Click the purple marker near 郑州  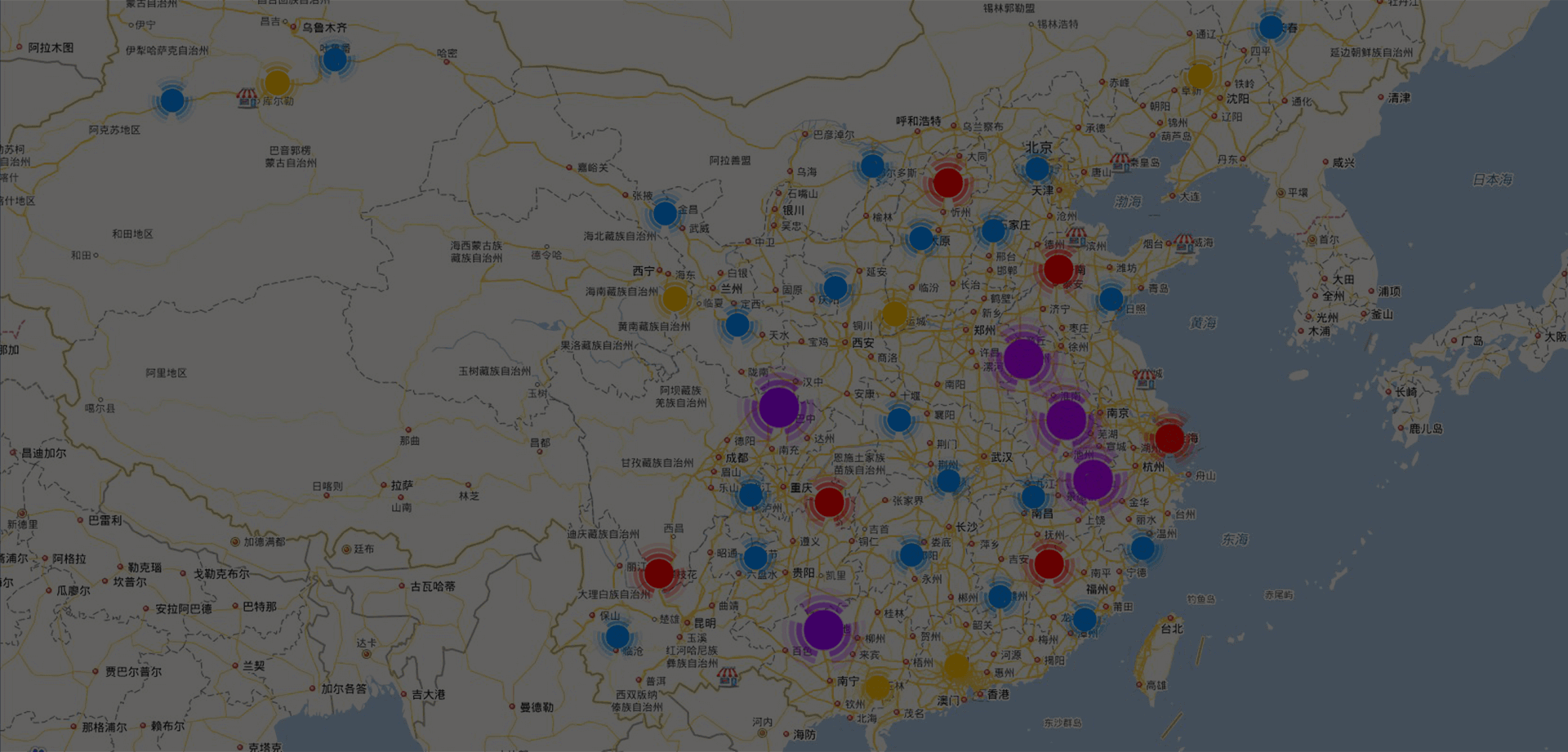[1023, 358]
